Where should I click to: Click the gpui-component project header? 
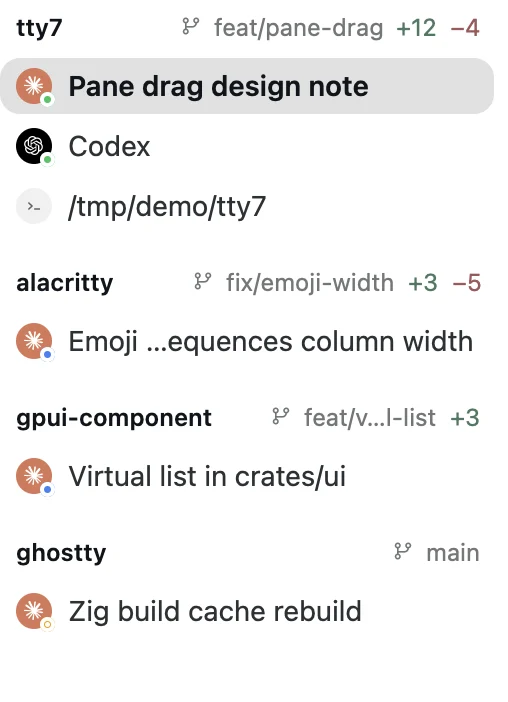point(114,418)
